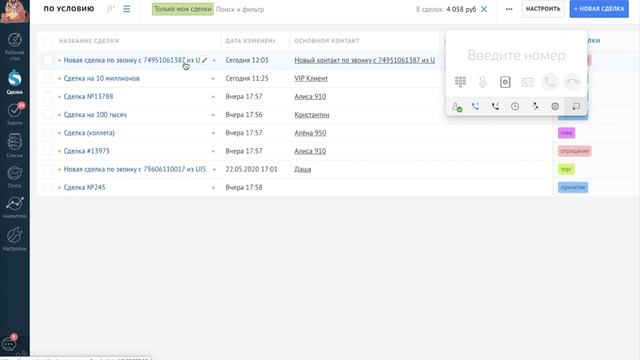This screenshot has height=360, width=640.
Task: Check the box for deal with 74951061387
Action: [x=48, y=60]
